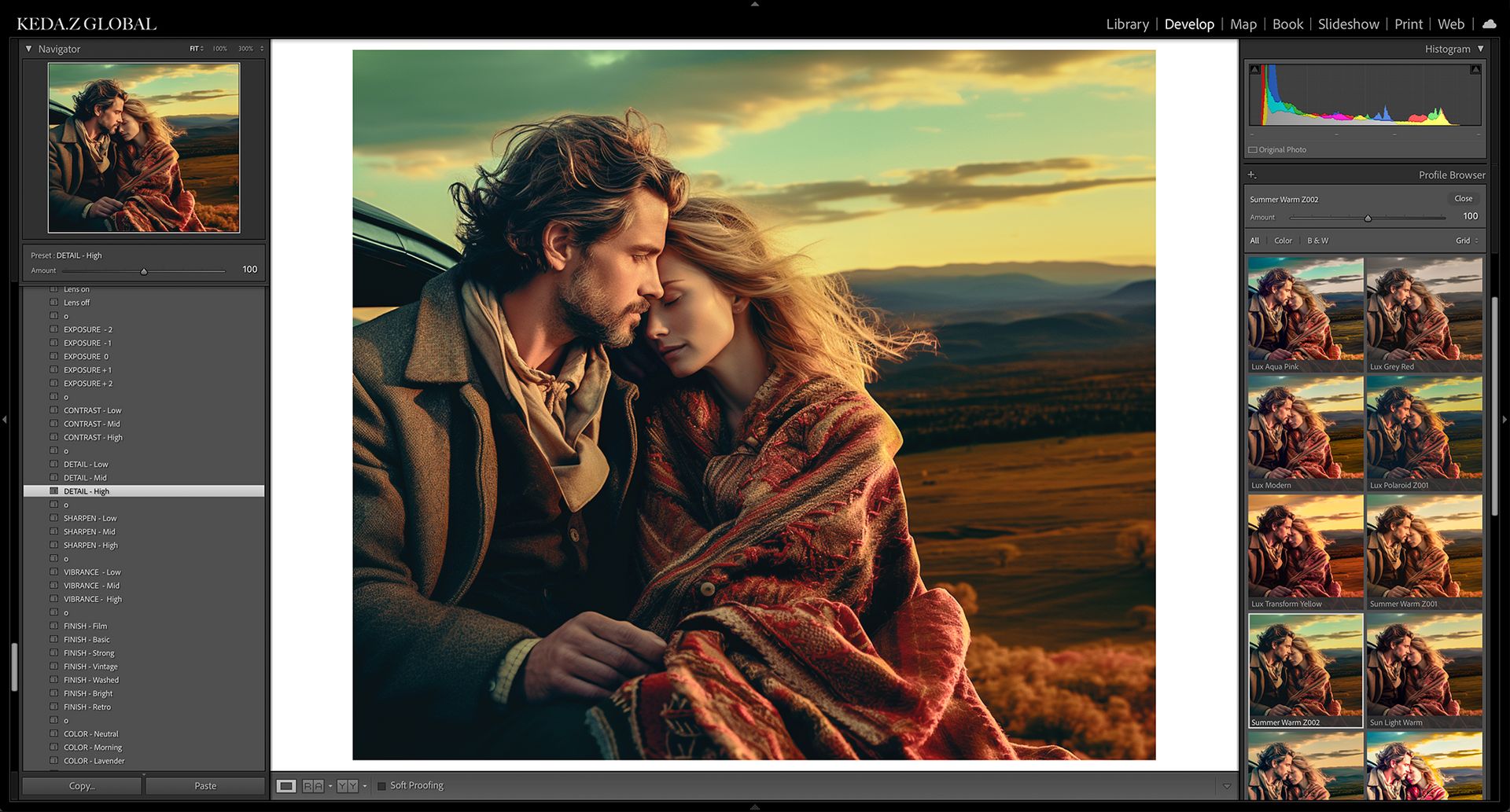
Task: Click the Before/After side-by-side view icon
Action: tap(313, 786)
